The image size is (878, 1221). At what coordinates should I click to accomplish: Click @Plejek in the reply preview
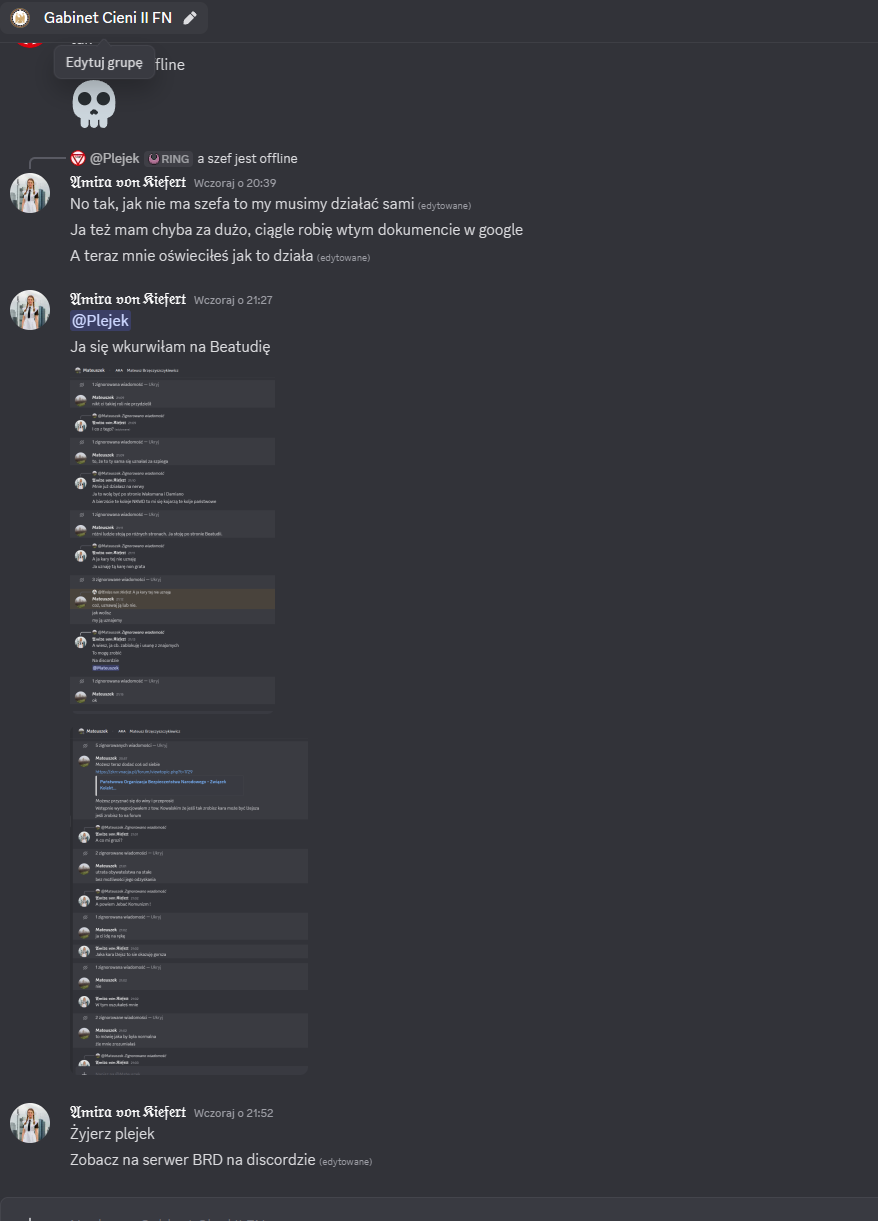[x=114, y=158]
